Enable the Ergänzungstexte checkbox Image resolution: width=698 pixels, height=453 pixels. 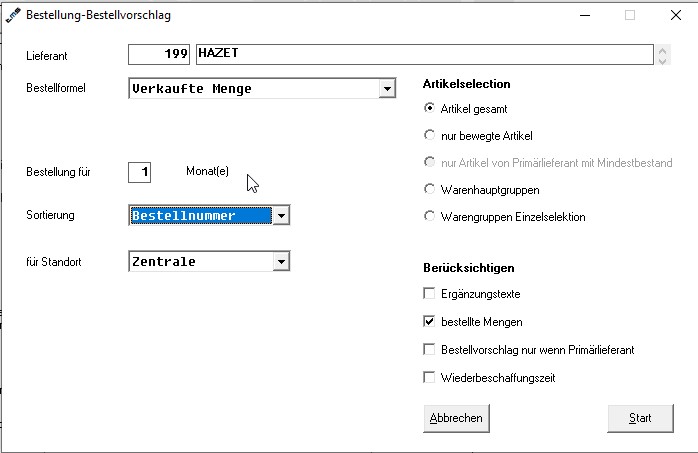[x=429, y=294]
